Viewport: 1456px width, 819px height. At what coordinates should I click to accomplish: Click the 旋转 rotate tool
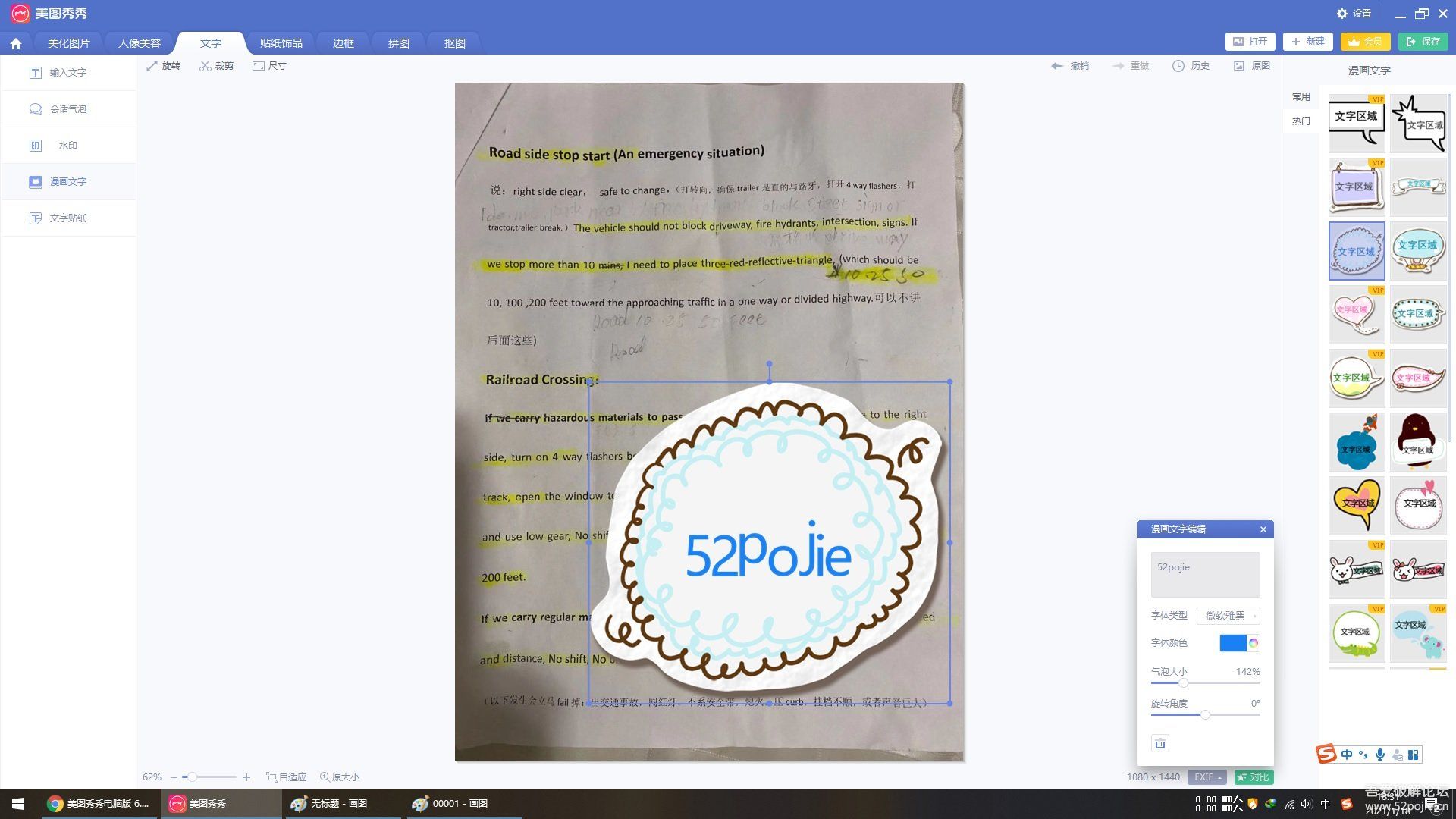point(164,66)
